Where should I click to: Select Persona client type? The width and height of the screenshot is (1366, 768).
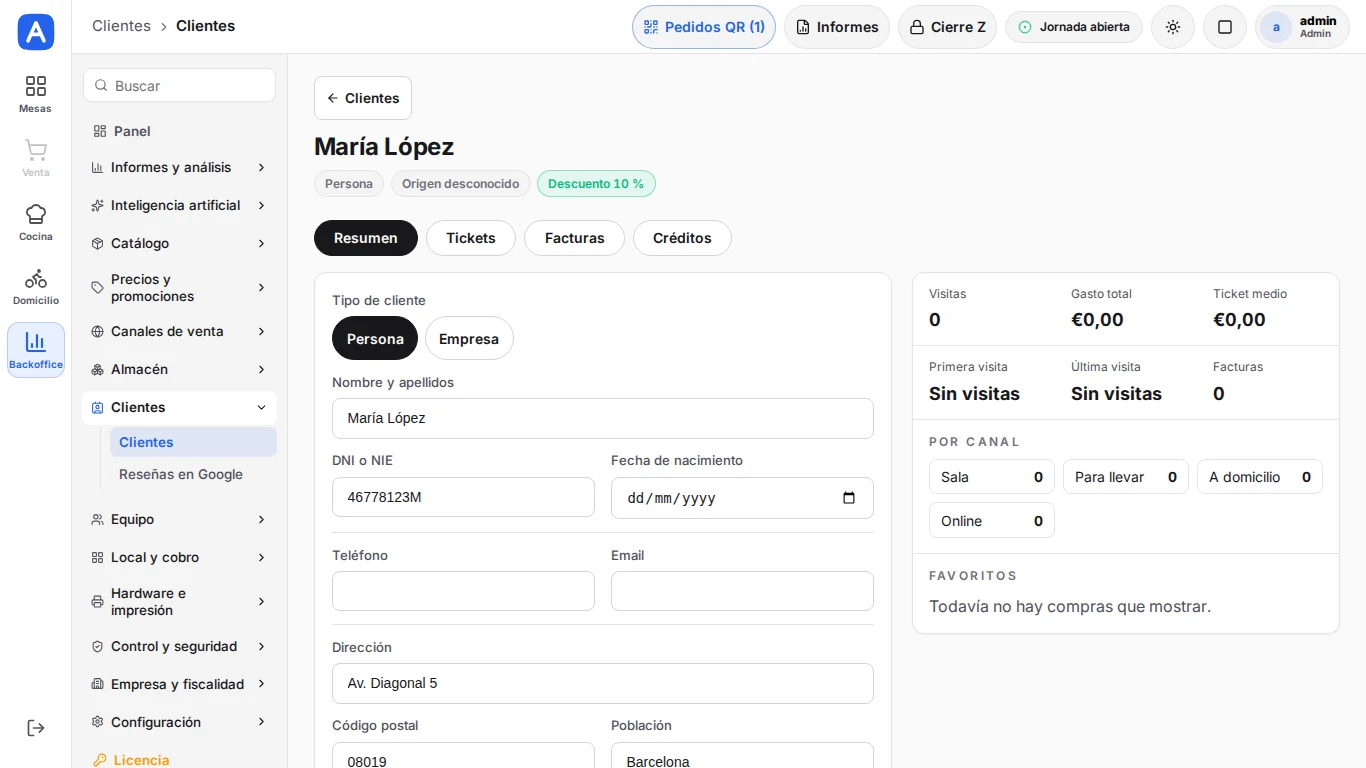point(375,338)
